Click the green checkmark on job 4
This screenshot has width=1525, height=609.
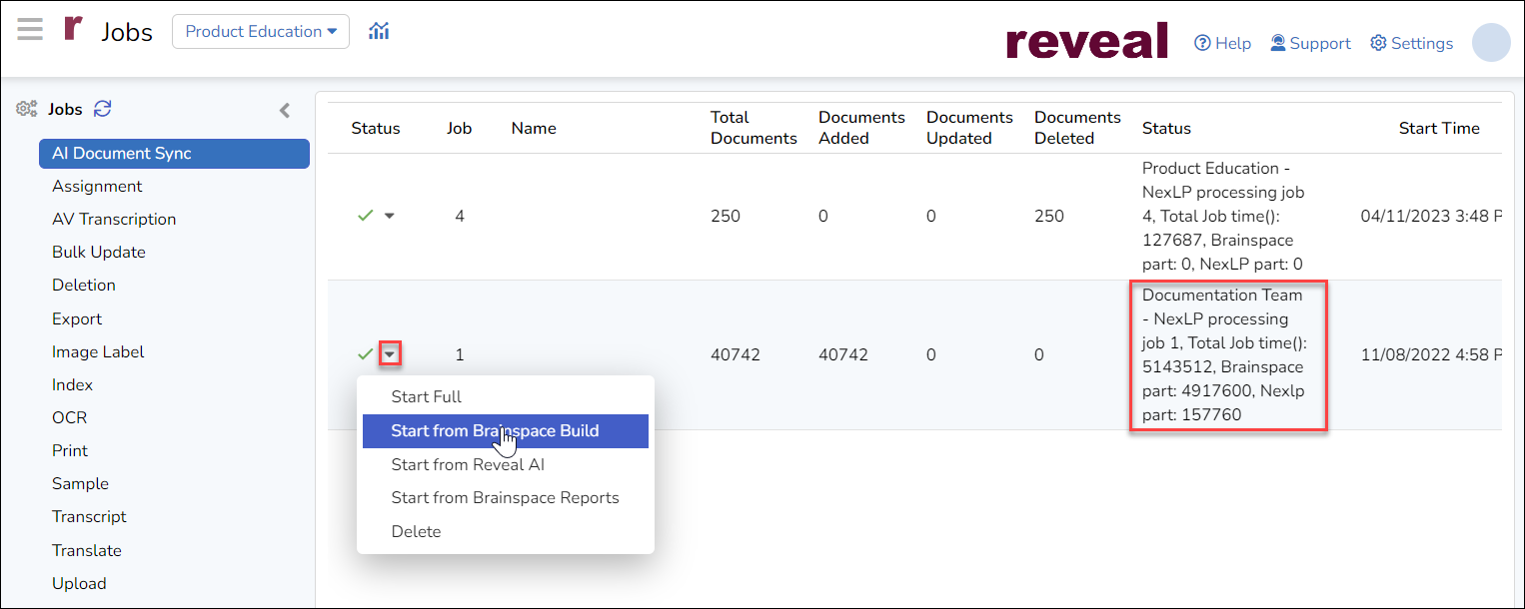coord(366,214)
